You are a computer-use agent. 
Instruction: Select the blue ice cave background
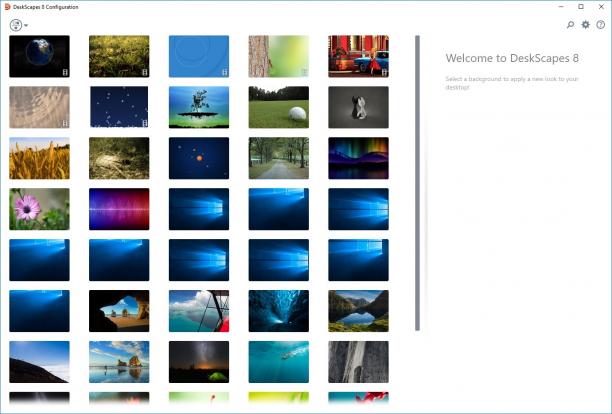tap(279, 311)
